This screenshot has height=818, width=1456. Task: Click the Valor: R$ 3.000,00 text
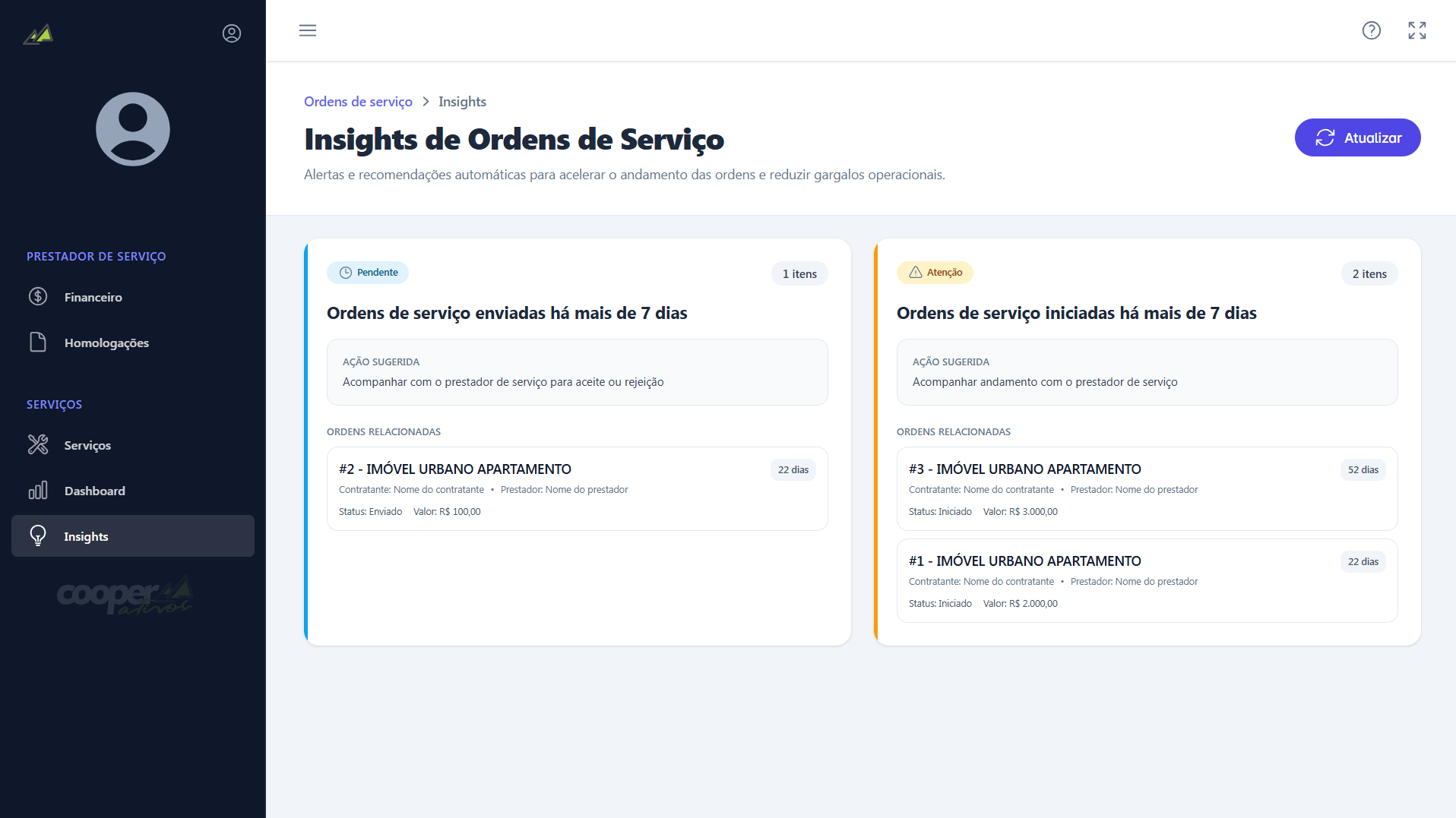1021,511
